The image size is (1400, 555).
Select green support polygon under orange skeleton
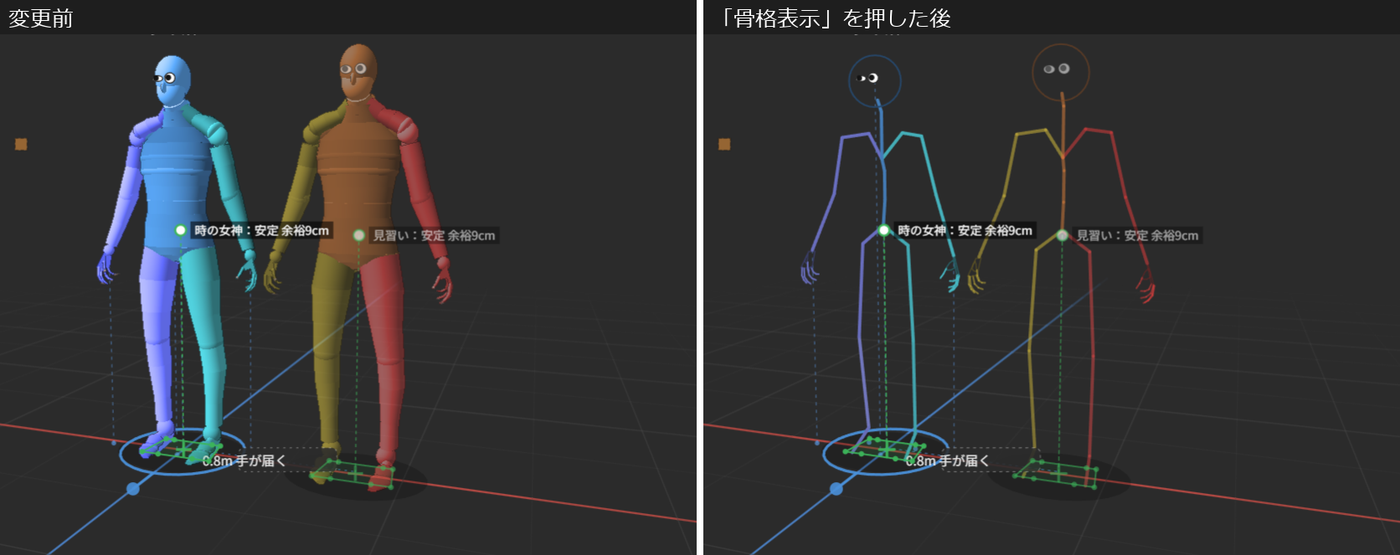coord(1057,475)
